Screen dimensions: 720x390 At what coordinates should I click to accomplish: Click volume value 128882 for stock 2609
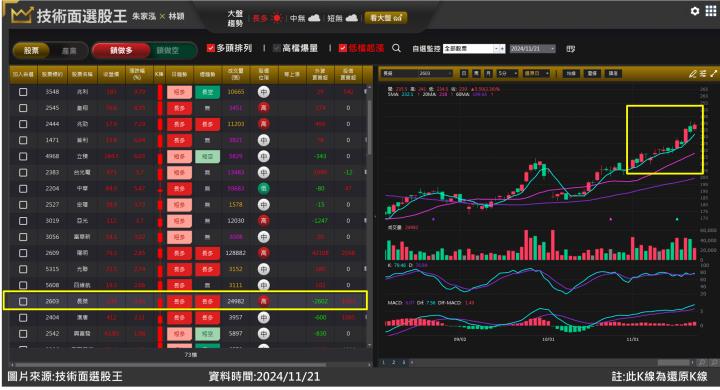[x=236, y=253]
